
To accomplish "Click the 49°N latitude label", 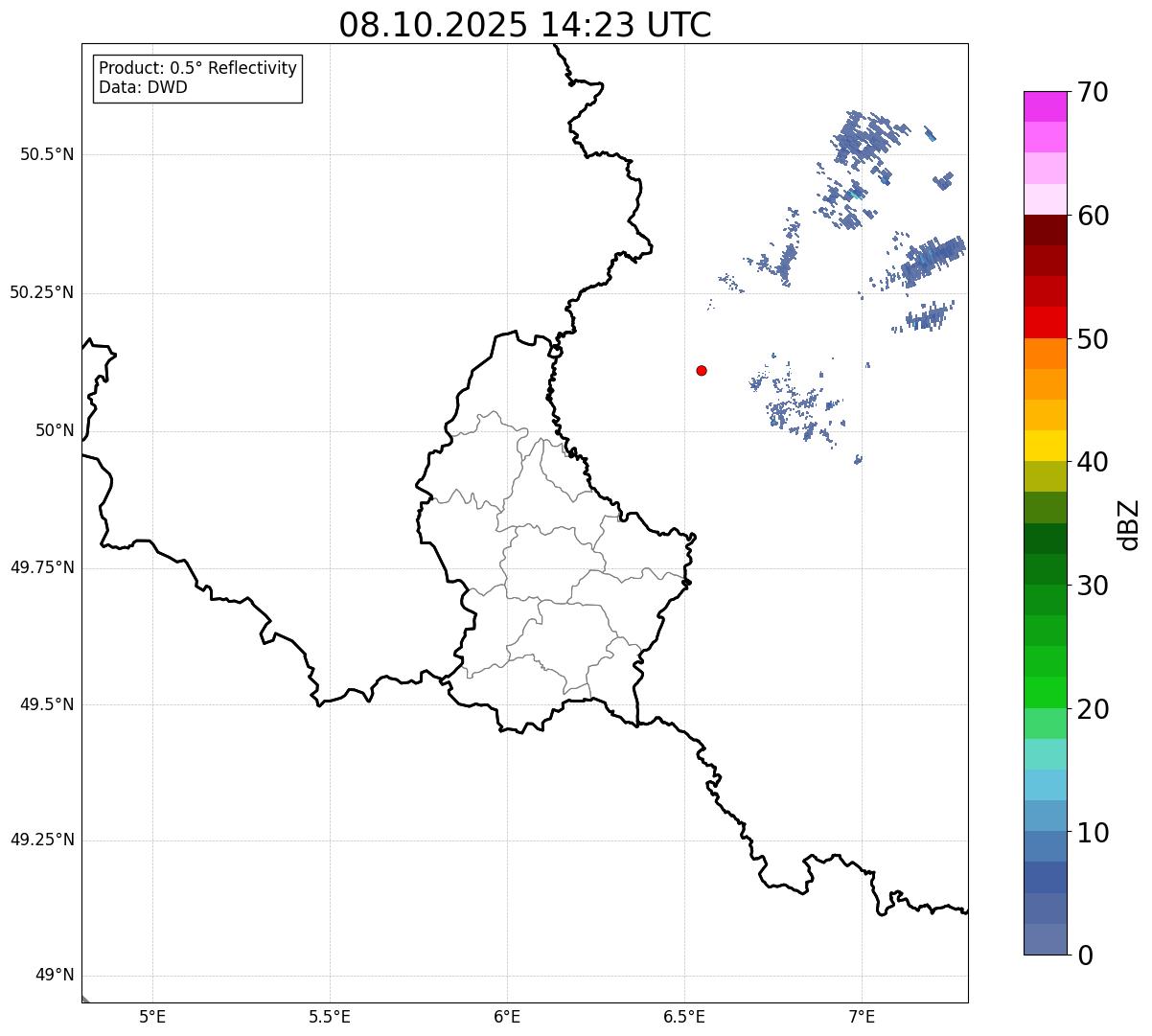I will coord(55,976).
